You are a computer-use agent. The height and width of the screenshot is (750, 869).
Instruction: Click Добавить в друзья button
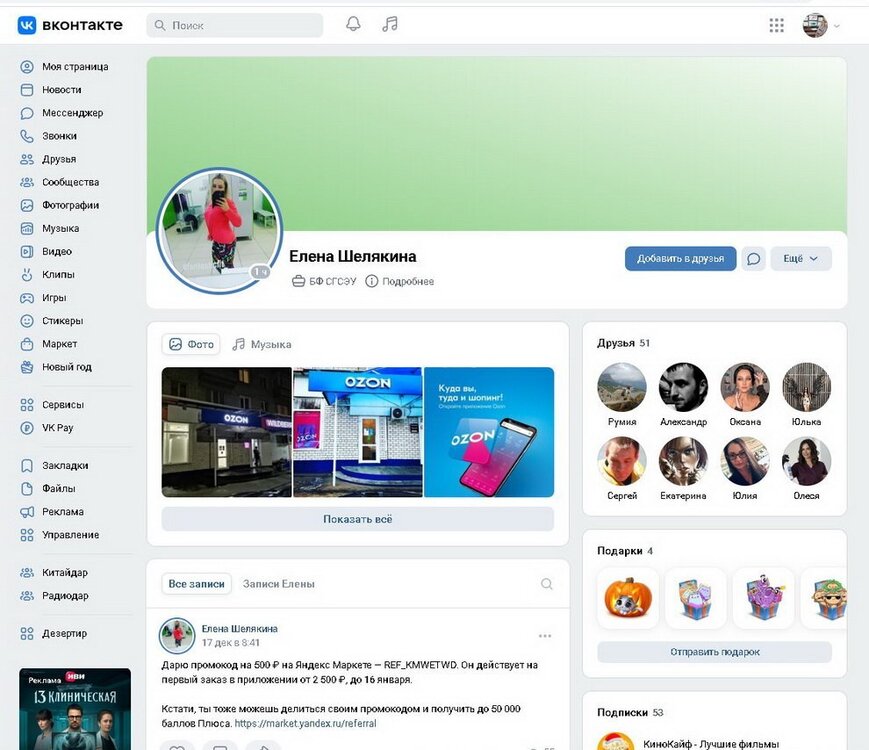(680, 259)
